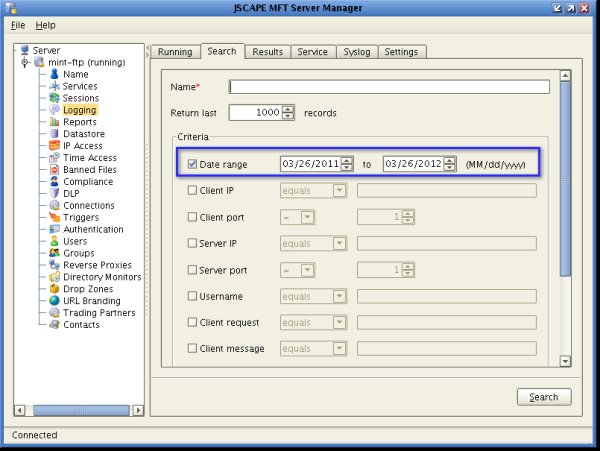600x451 pixels.
Task: Switch to the Running tab
Action: (175, 52)
